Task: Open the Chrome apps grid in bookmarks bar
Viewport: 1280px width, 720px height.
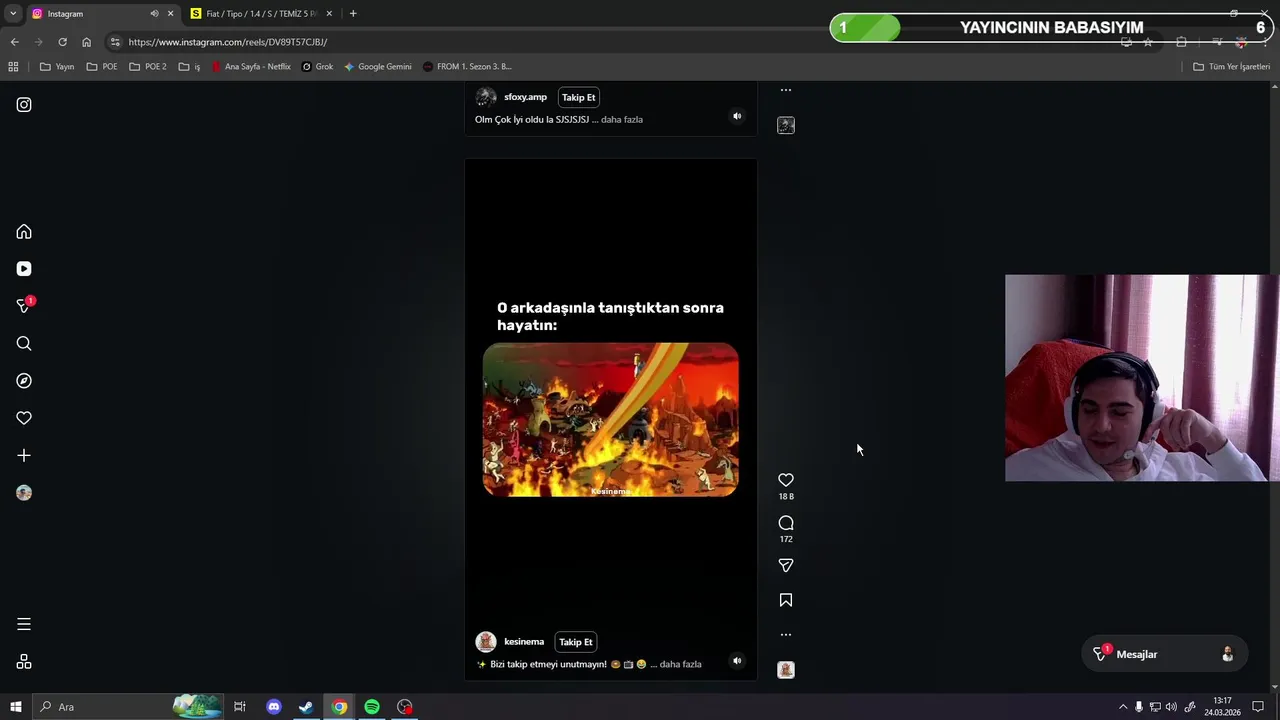Action: point(13,67)
